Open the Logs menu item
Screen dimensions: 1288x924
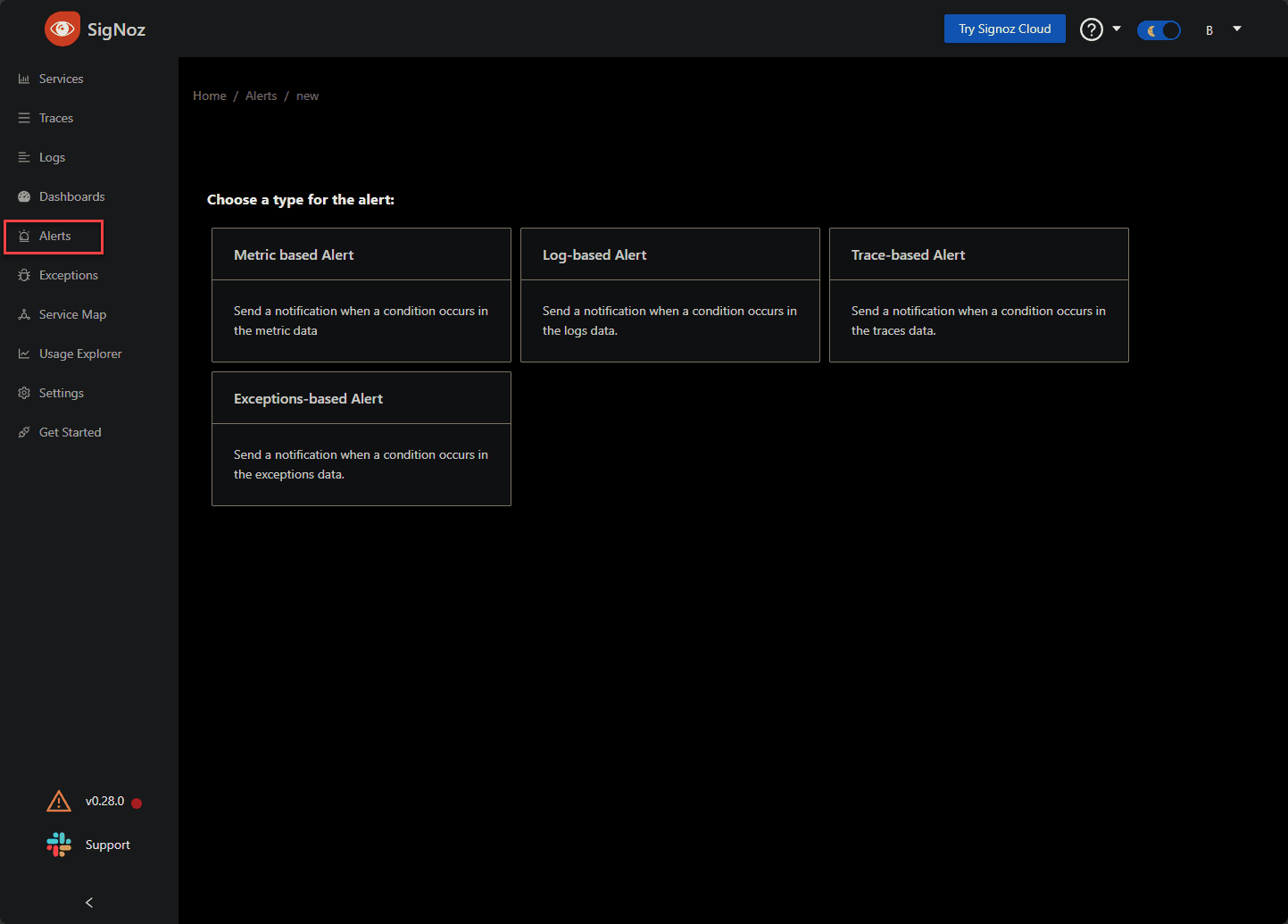(89, 157)
